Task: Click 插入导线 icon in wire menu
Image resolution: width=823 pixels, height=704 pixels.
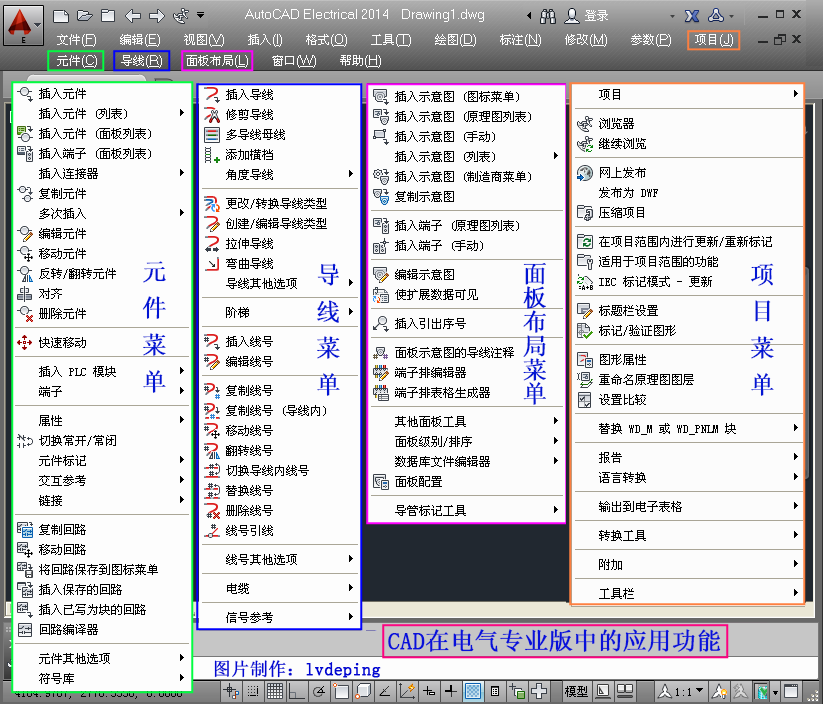Action: (x=212, y=95)
